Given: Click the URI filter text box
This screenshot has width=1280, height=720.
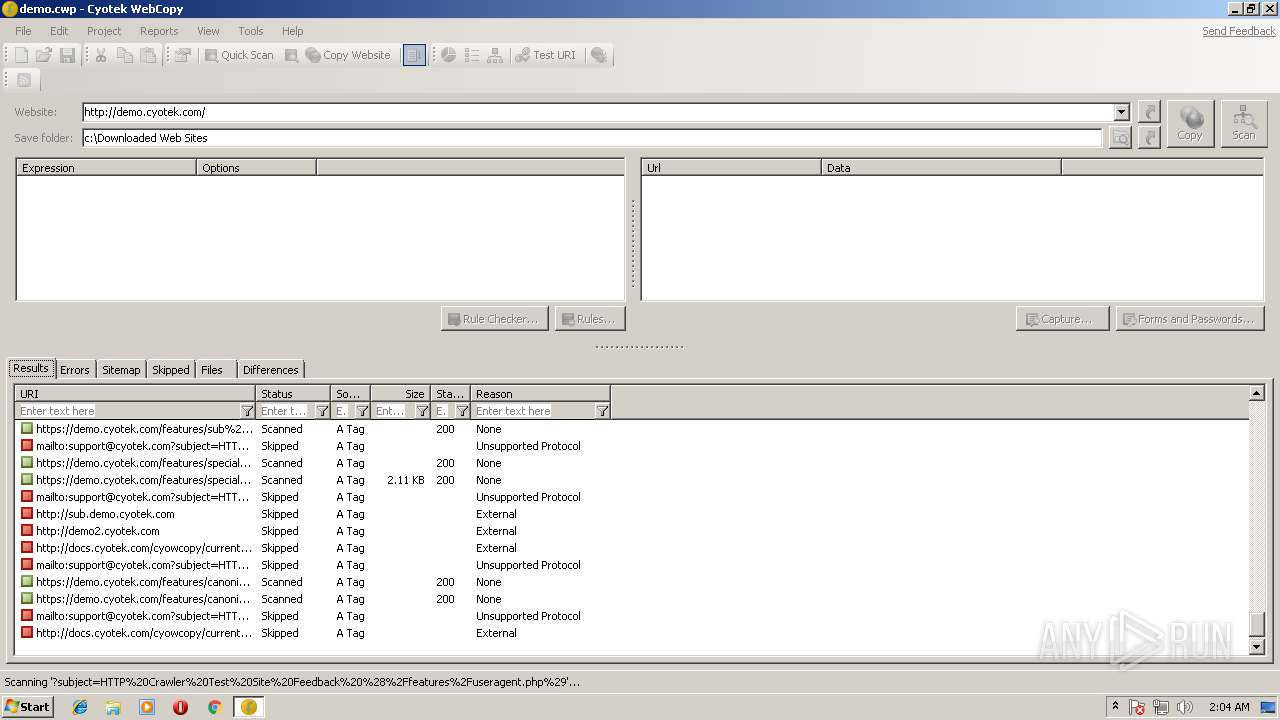Looking at the screenshot, I should coord(128,411).
